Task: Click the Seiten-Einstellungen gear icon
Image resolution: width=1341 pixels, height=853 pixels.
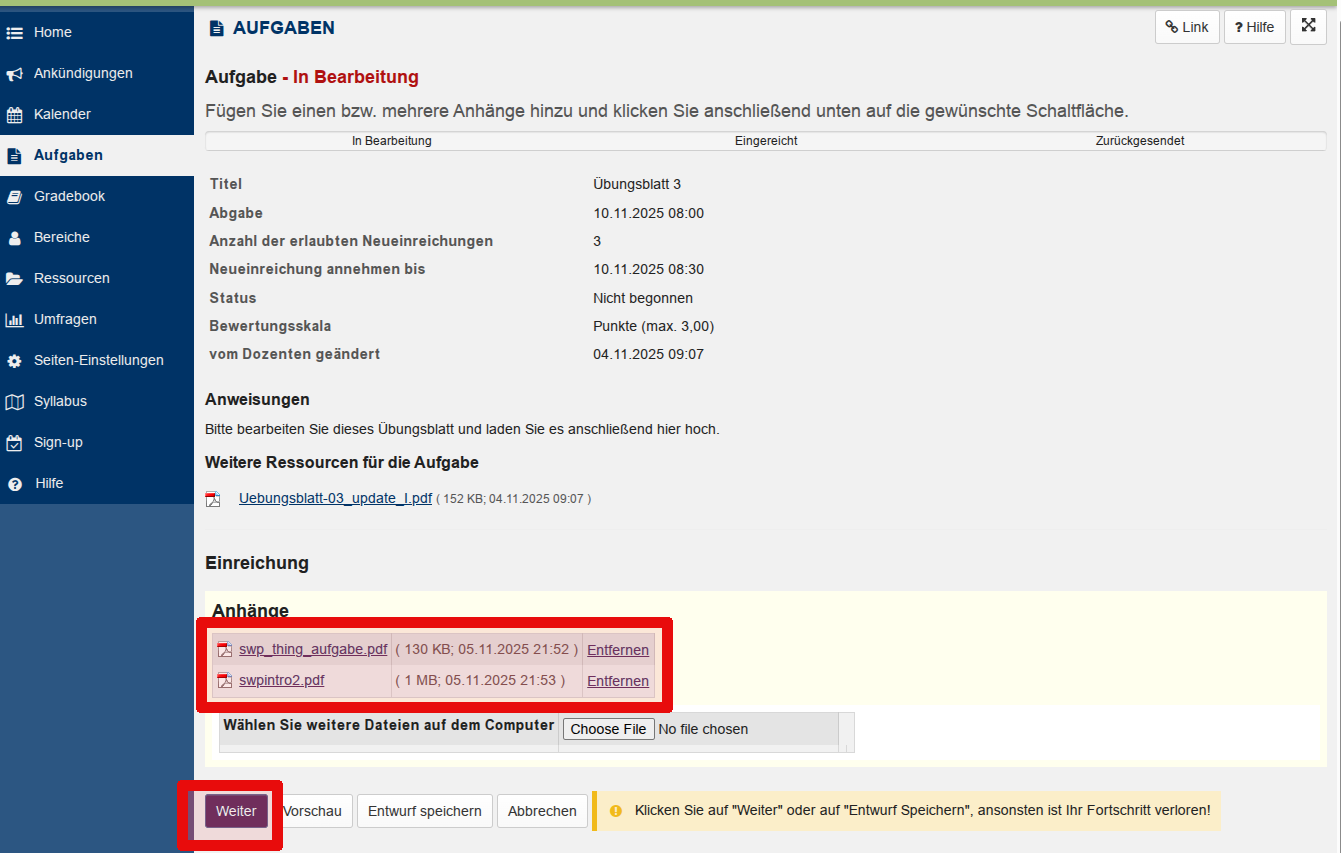Action: click(15, 361)
